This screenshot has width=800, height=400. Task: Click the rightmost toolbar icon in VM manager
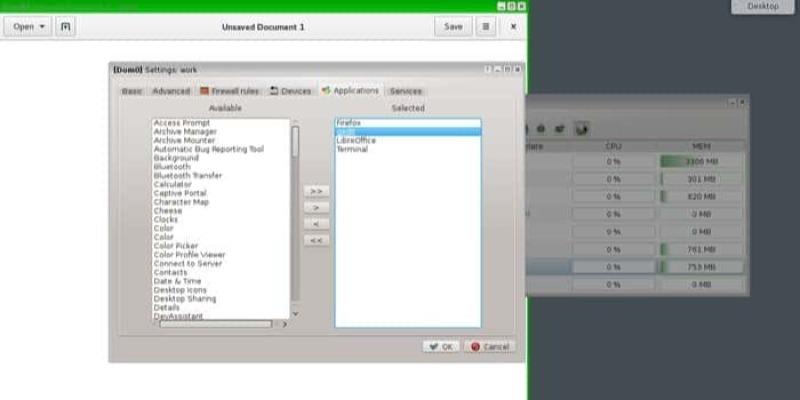[583, 128]
